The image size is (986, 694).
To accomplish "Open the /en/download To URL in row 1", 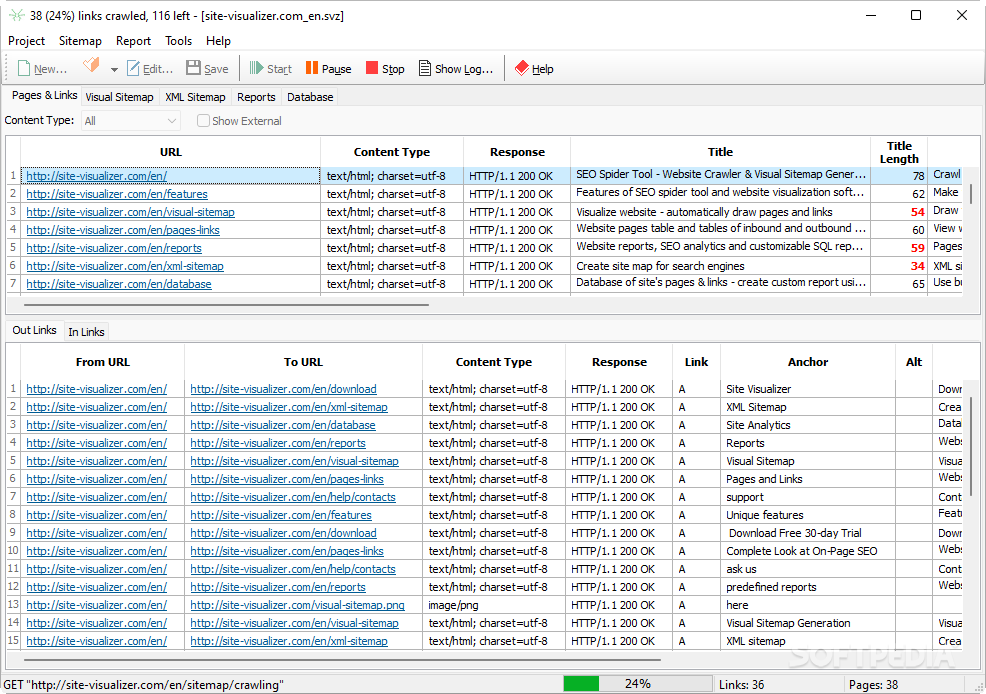I will pyautogui.click(x=283, y=389).
